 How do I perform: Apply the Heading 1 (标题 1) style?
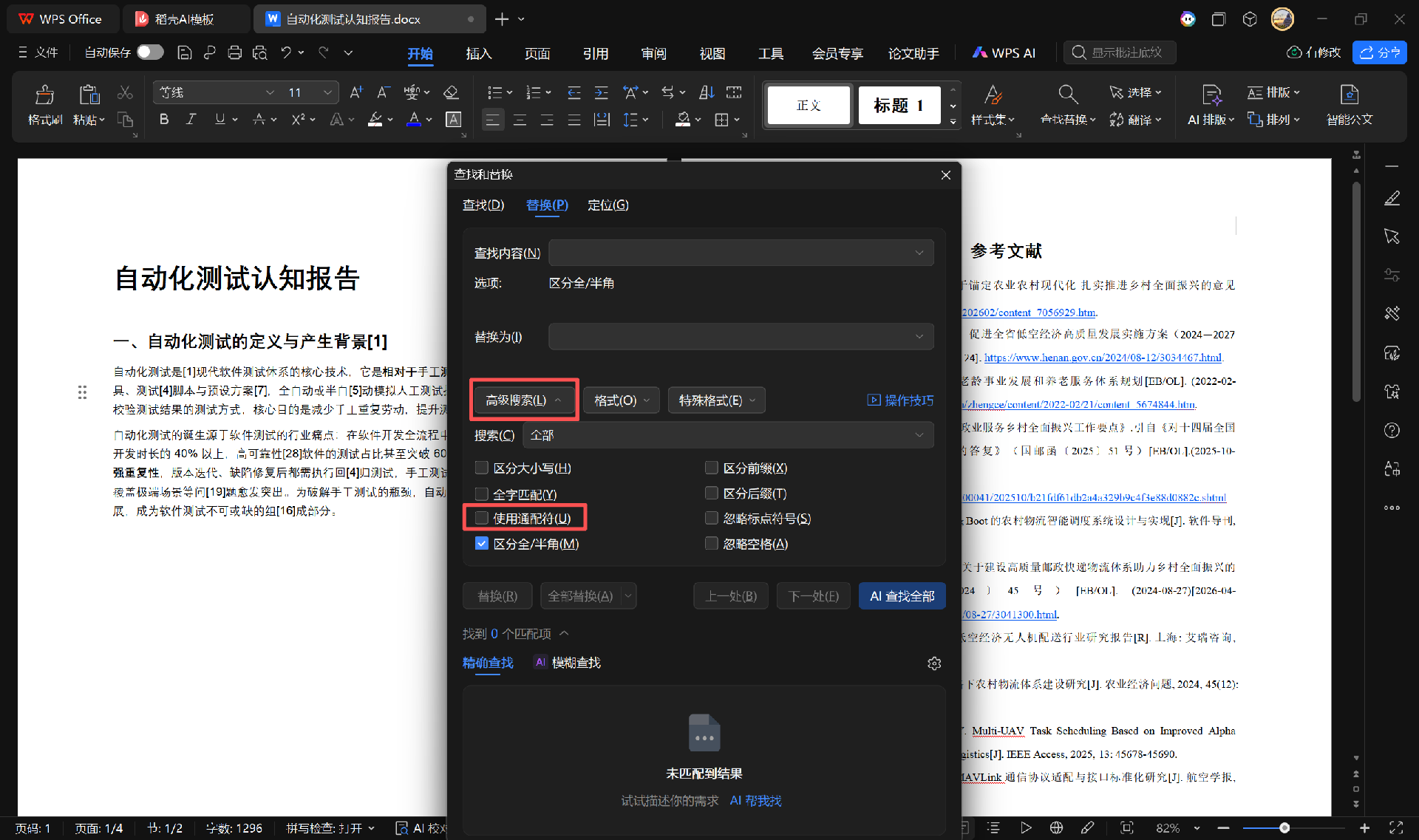[899, 105]
